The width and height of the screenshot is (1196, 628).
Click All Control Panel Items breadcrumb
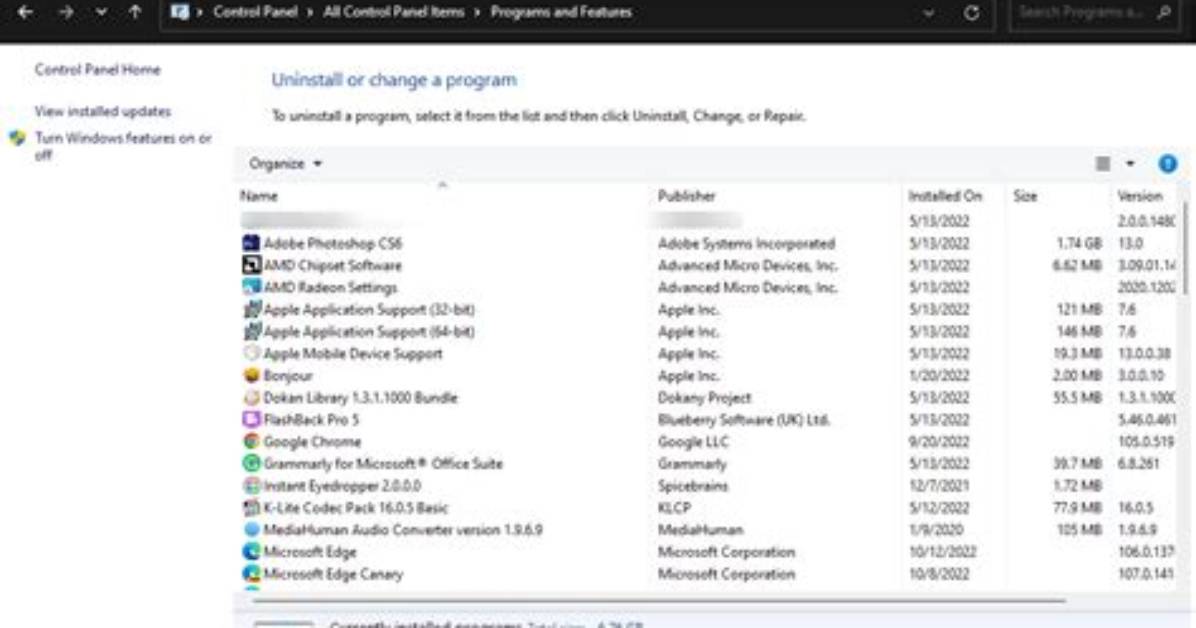point(394,12)
